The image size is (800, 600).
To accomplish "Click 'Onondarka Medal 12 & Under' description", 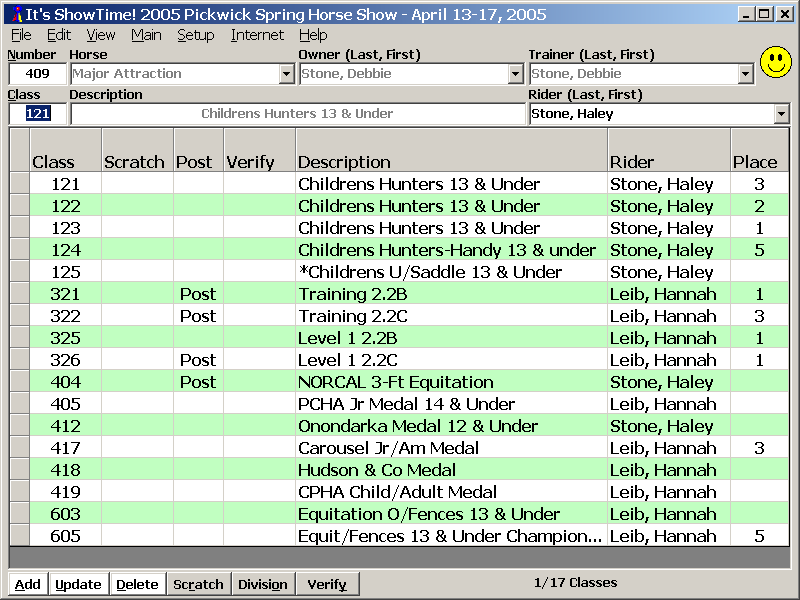I will [418, 426].
